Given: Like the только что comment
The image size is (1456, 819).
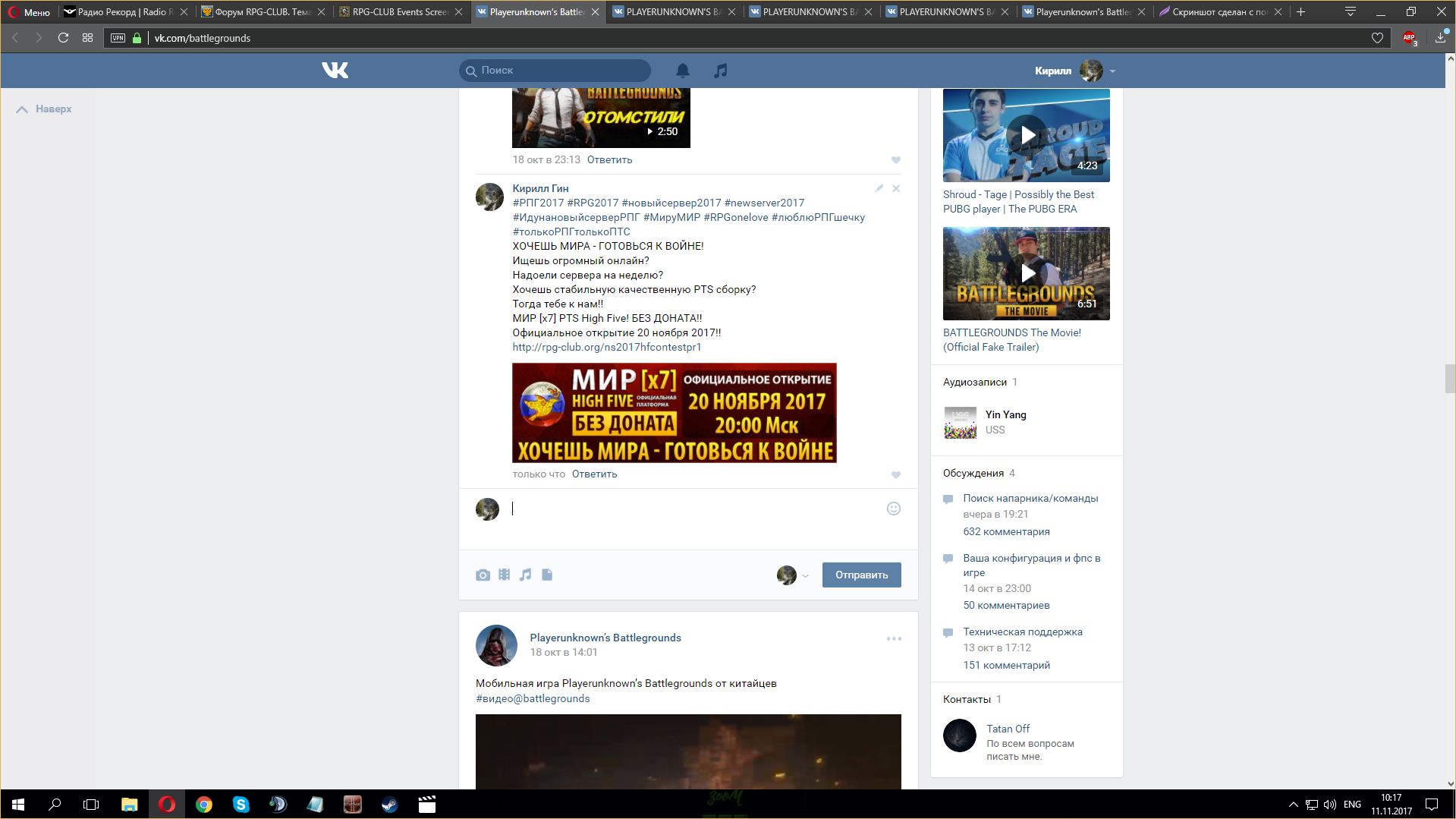Looking at the screenshot, I should pyautogui.click(x=896, y=475).
